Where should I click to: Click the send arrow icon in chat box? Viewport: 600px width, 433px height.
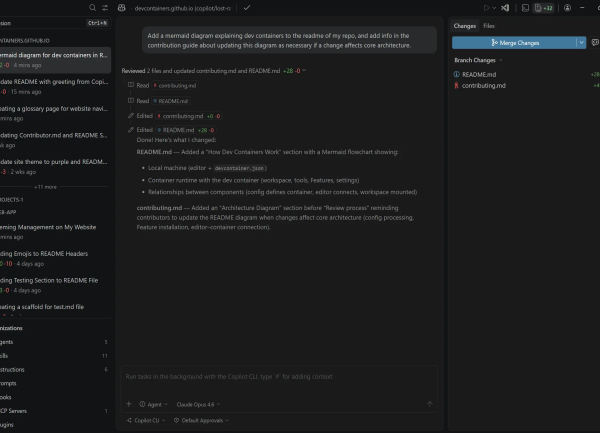click(x=430, y=404)
